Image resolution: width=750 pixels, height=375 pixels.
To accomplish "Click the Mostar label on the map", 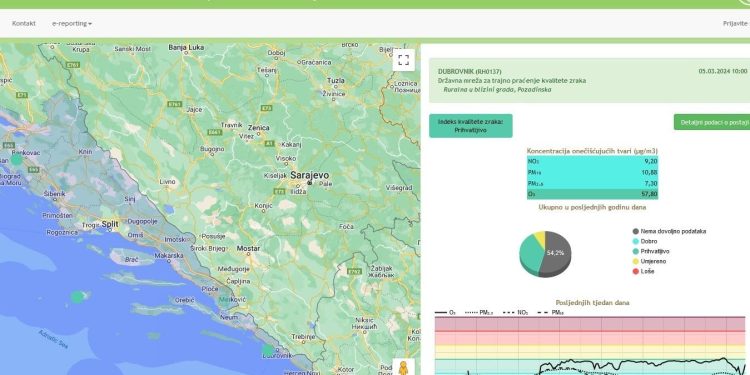I will click(x=249, y=248).
